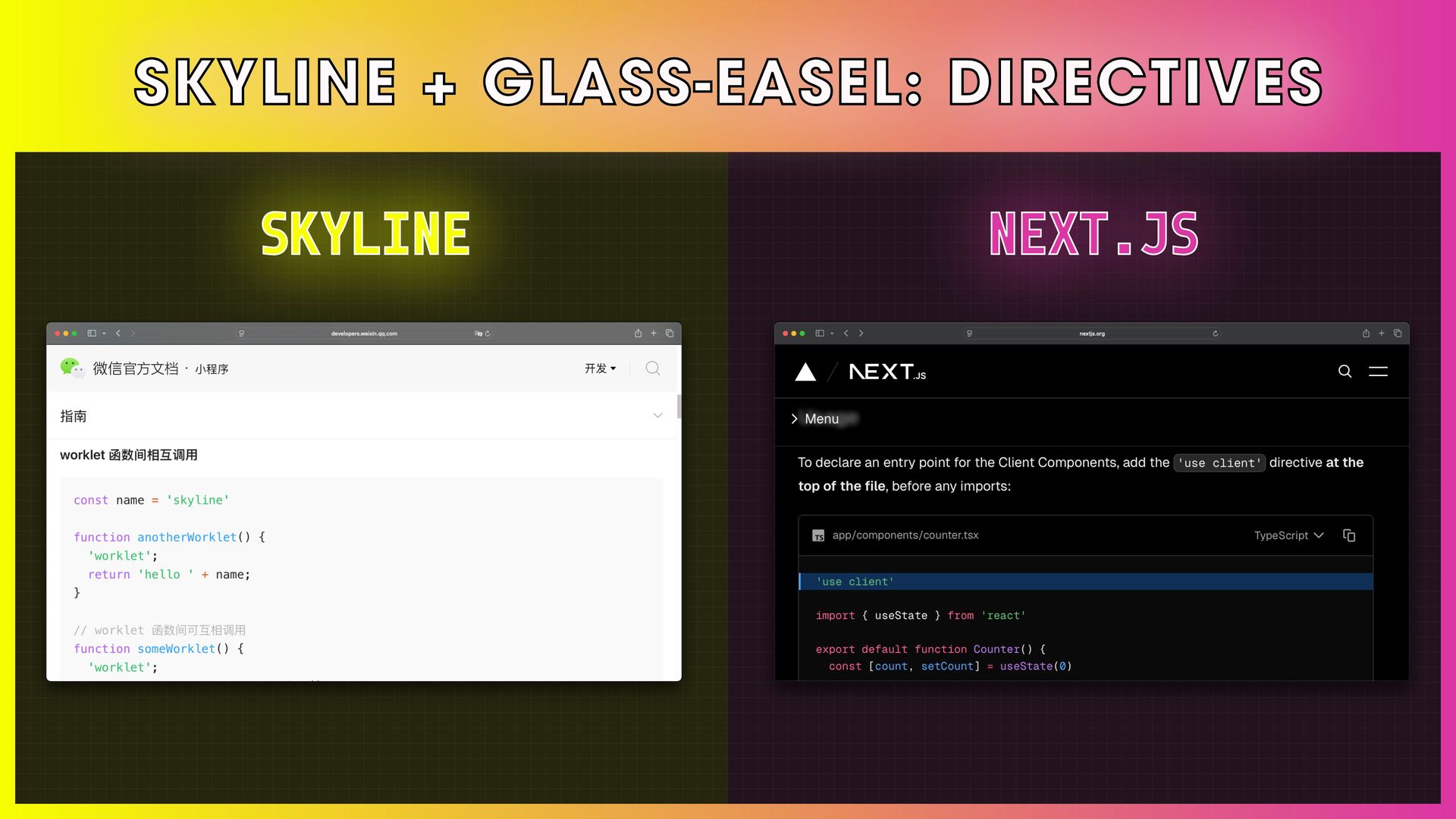The width and height of the screenshot is (1456, 819).
Task: Open sidebar options arrow in the nextjs.org window
Action: point(832,334)
